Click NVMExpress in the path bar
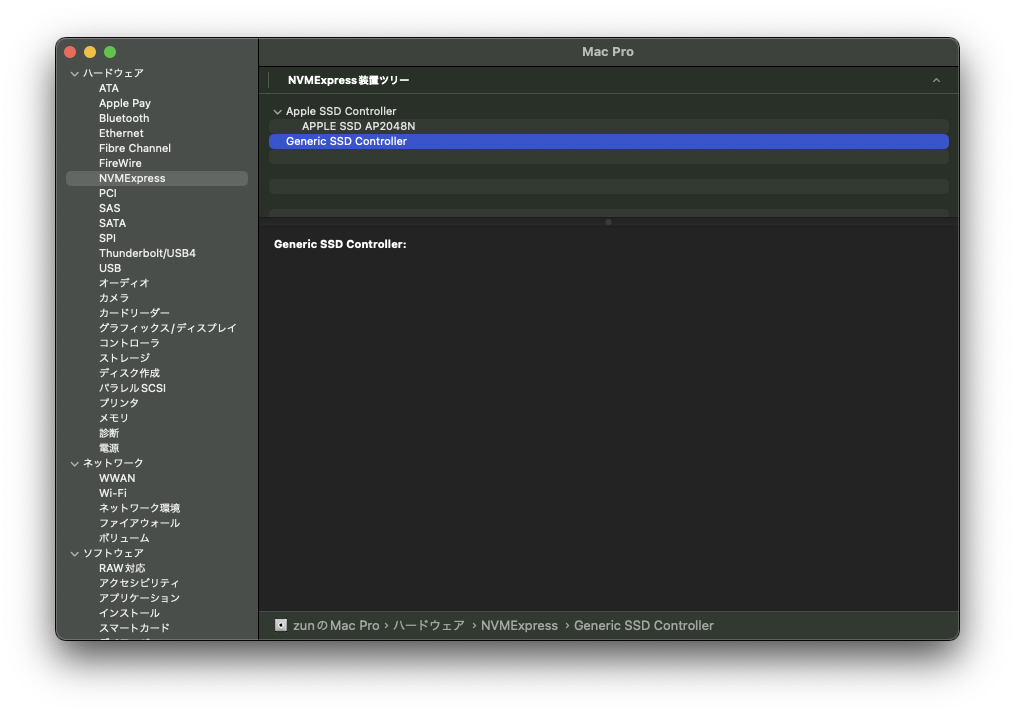1015x714 pixels. pos(519,625)
